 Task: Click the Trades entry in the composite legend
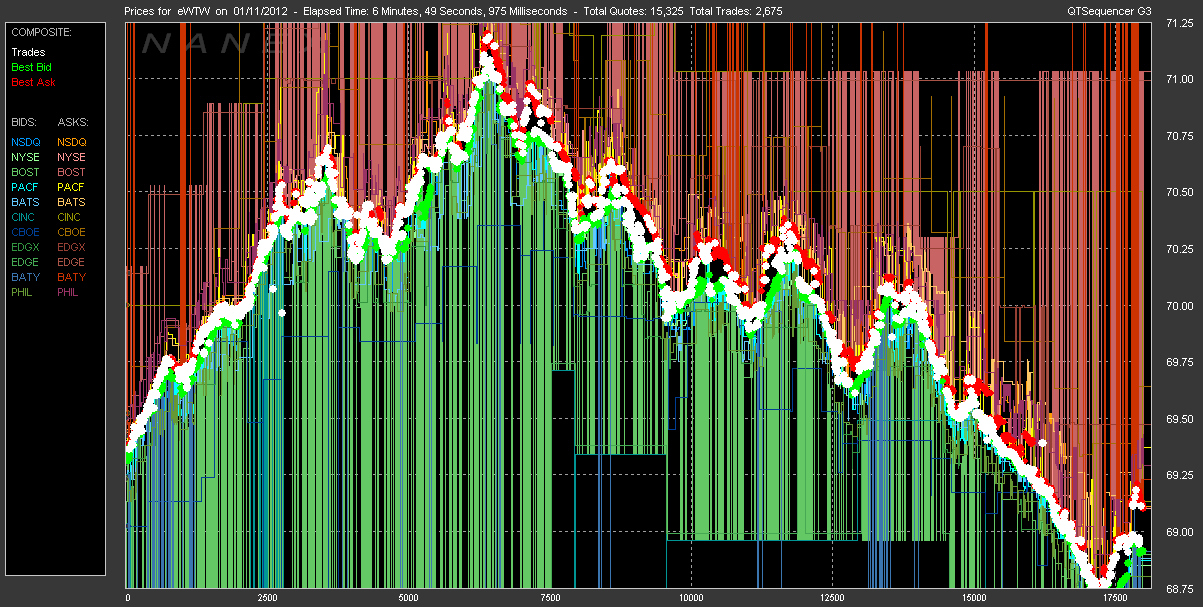click(x=26, y=52)
